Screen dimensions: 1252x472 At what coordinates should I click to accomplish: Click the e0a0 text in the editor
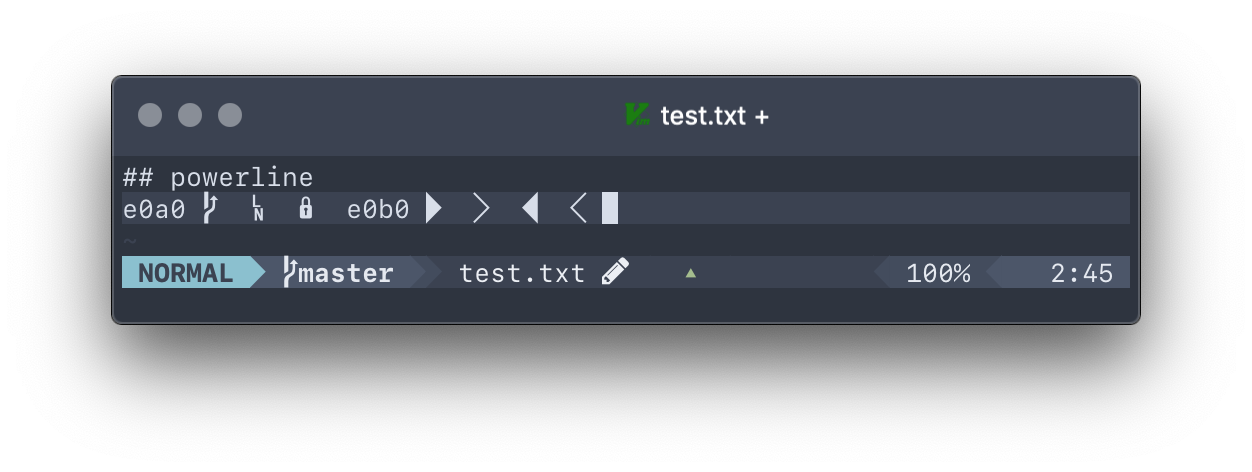pyautogui.click(x=154, y=210)
